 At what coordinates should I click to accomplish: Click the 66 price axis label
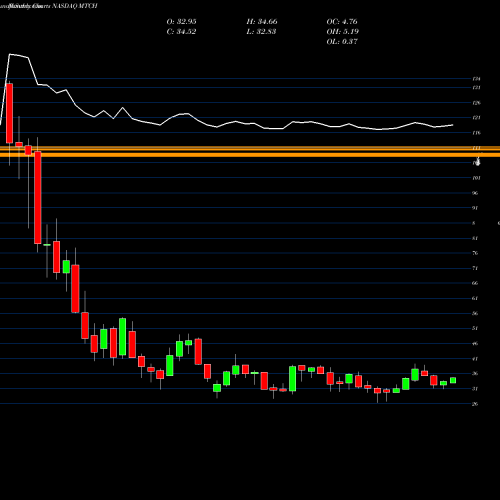[475, 283]
